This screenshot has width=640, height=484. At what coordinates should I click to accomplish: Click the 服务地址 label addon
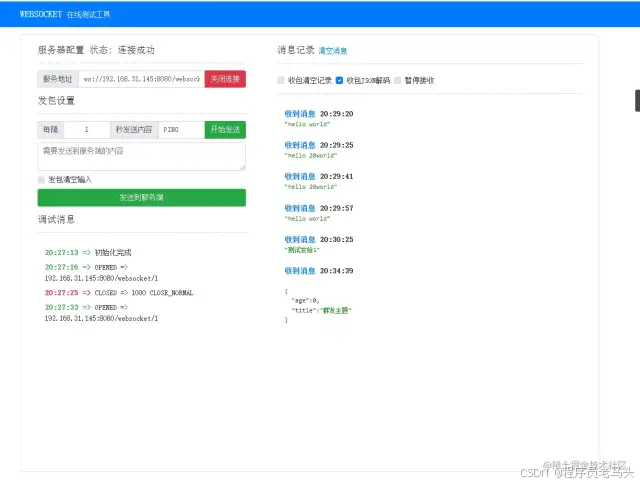point(57,78)
